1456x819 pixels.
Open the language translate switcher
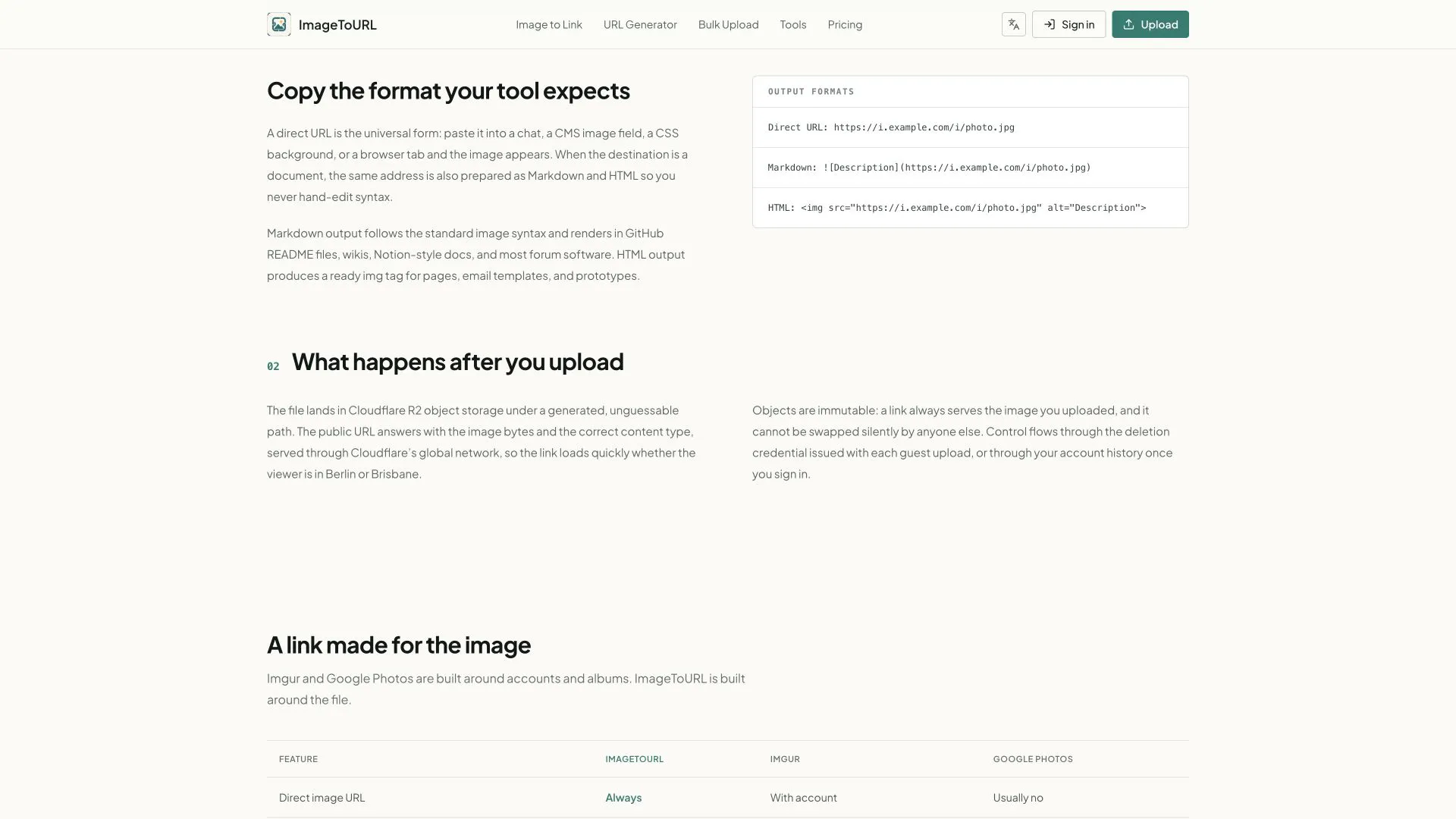pyautogui.click(x=1013, y=24)
